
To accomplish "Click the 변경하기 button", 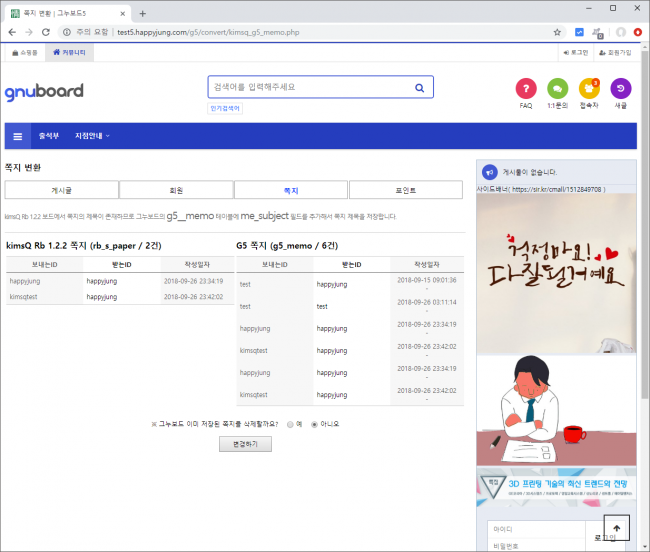I will [245, 444].
